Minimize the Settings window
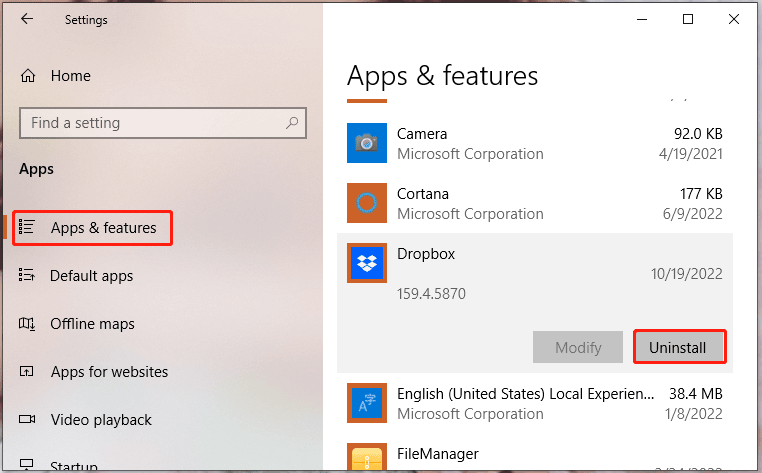762x473 pixels. point(642,19)
